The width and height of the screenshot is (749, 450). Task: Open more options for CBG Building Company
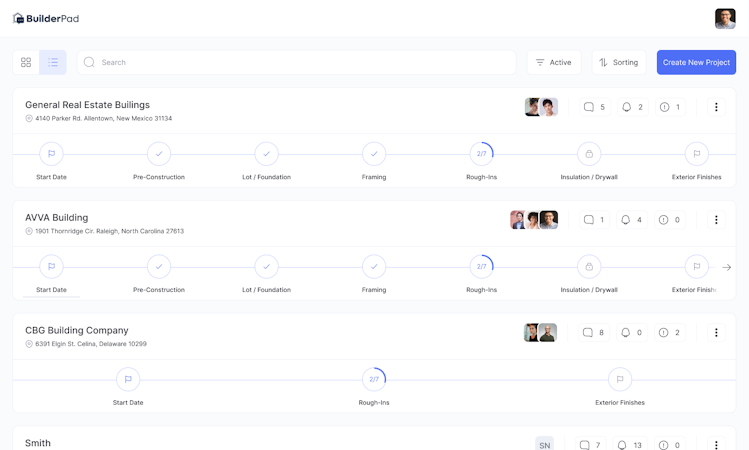click(x=716, y=332)
